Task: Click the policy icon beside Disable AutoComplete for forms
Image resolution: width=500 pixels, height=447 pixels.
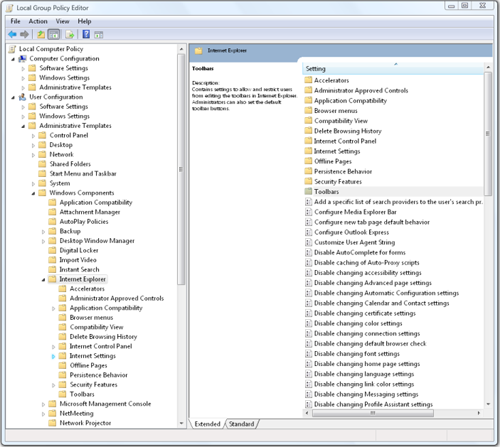Action: click(308, 252)
